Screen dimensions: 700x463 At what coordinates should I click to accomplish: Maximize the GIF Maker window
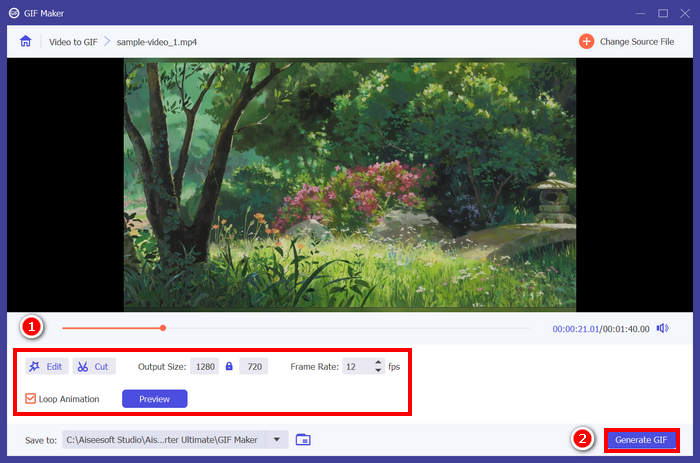[663, 13]
